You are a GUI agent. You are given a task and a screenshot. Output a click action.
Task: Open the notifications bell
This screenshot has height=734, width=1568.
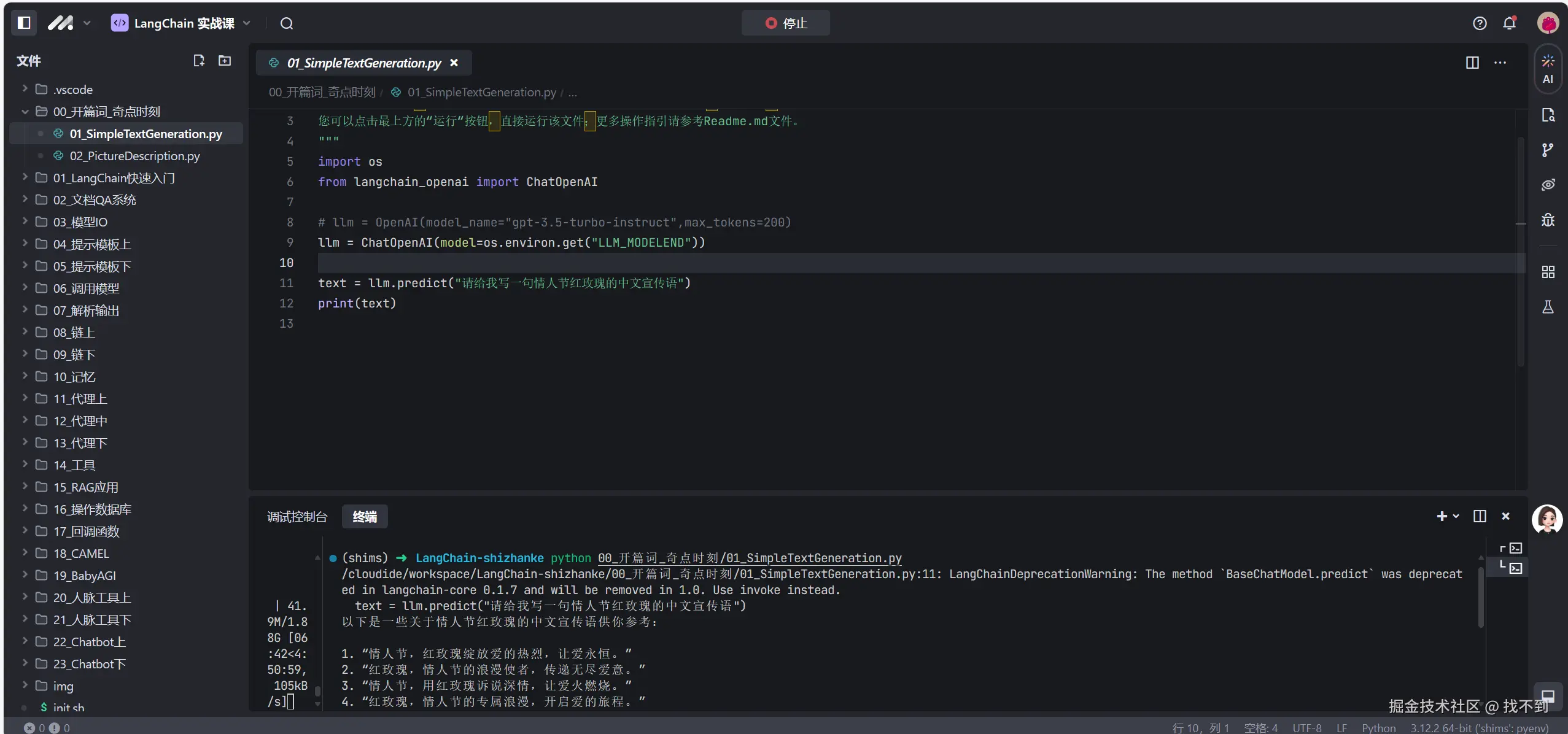1510,23
